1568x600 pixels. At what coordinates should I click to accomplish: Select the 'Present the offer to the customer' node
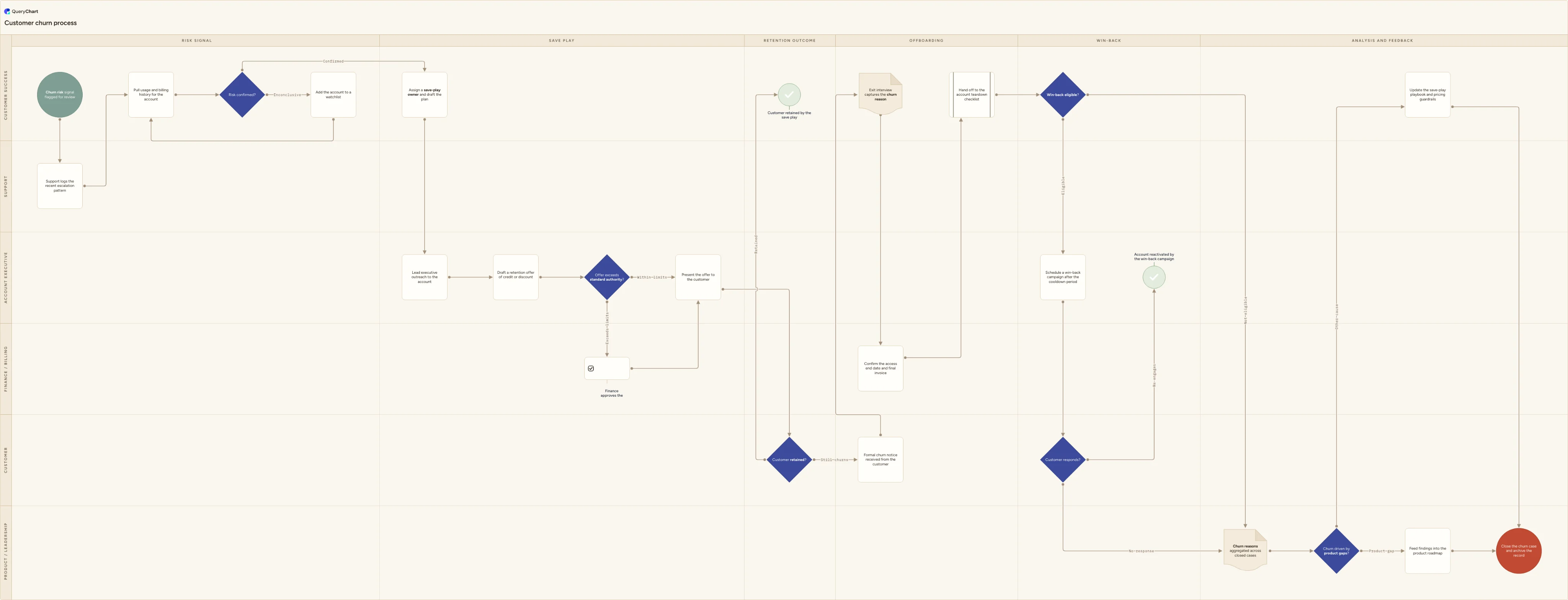point(698,277)
